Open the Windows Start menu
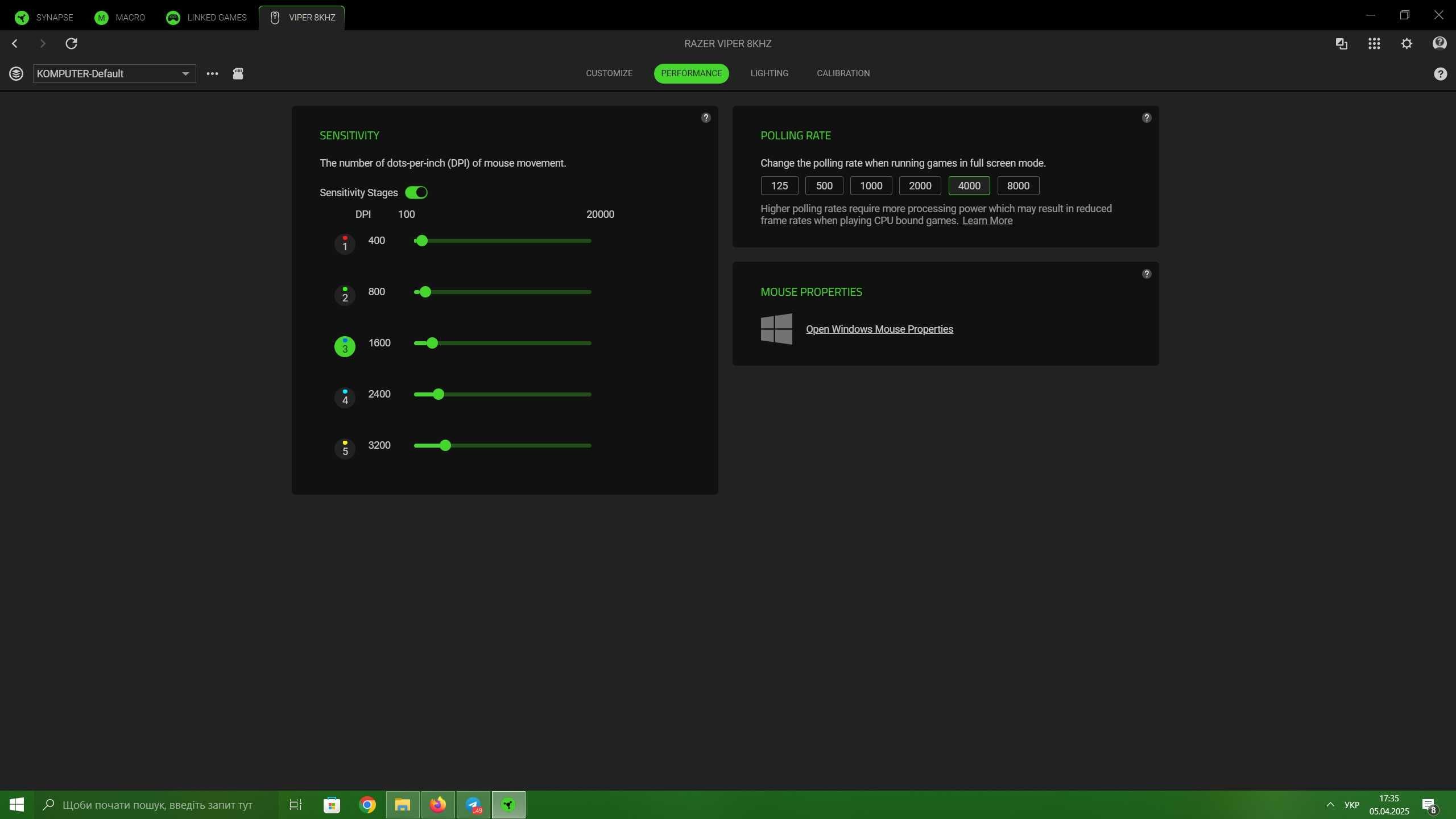The image size is (1456, 819). tap(16, 805)
